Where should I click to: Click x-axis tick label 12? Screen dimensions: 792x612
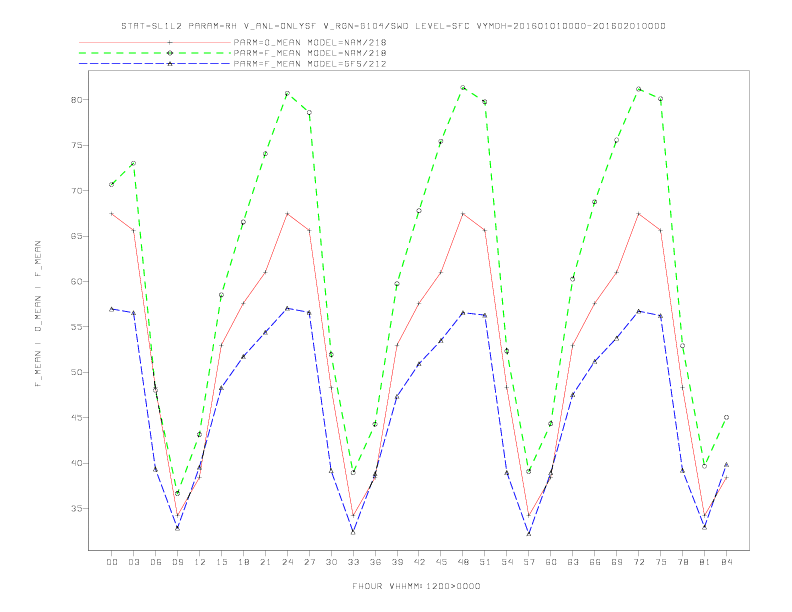click(200, 562)
